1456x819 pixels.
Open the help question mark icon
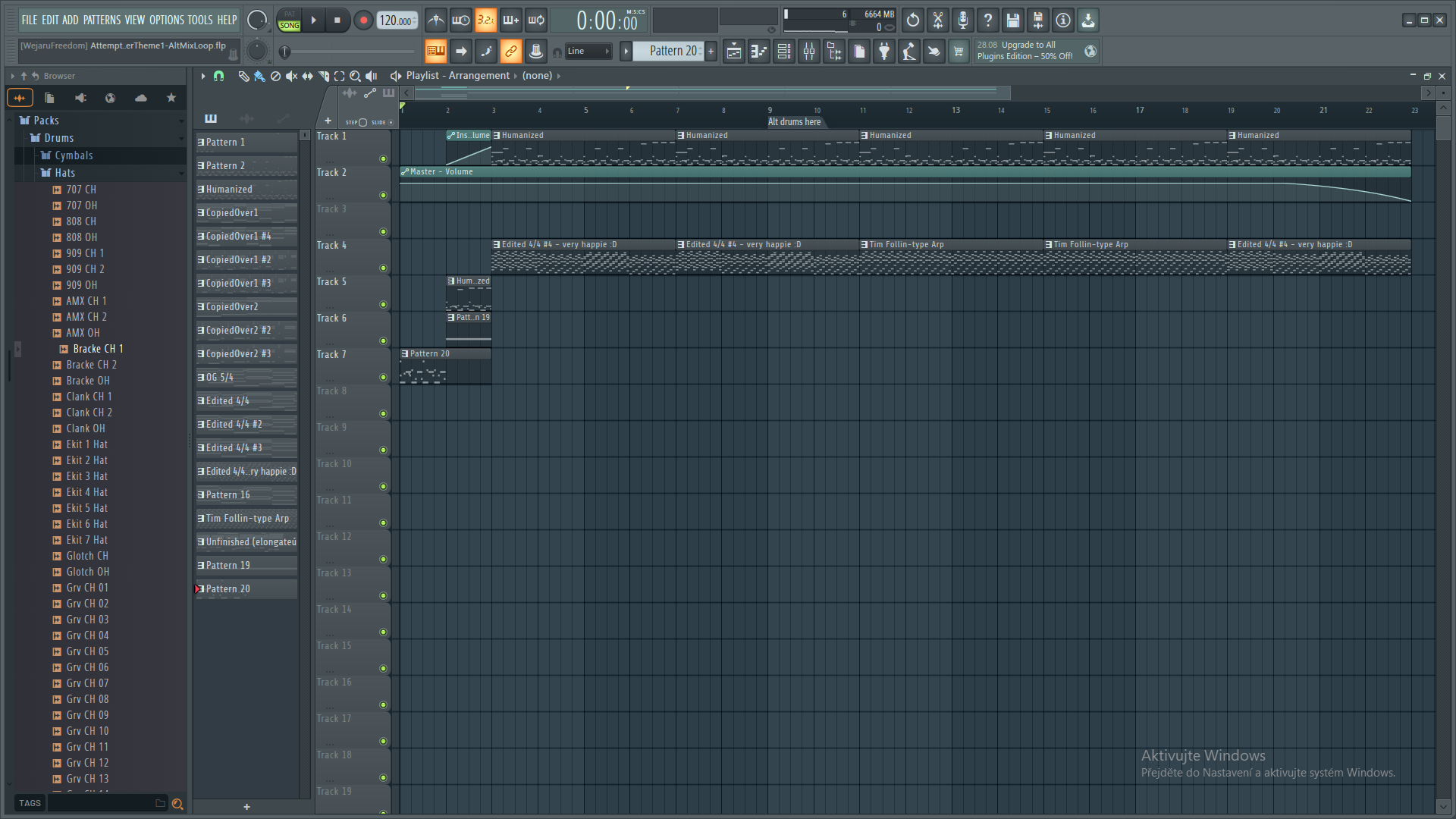click(988, 20)
